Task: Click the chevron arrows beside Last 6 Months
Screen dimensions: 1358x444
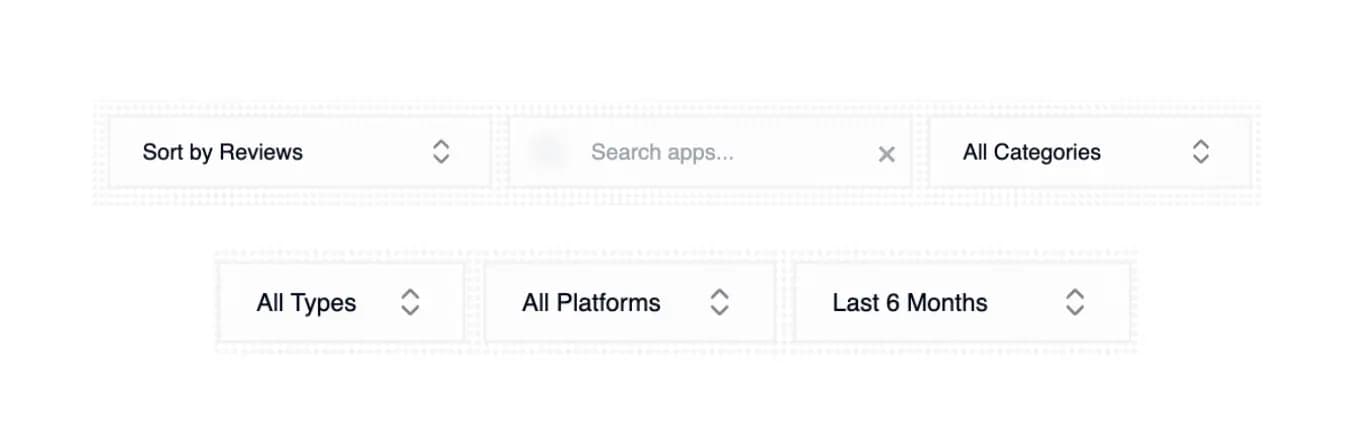Action: coord(1075,303)
